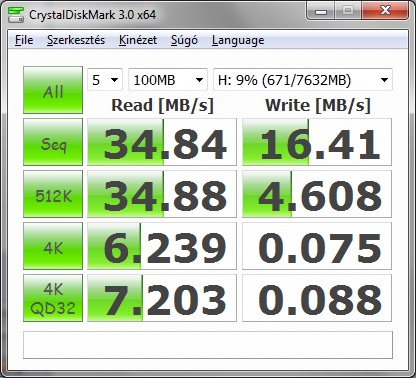Click the 4K QD32 write result 0.088
Screen dimensions: 416x378
pyautogui.click(x=317, y=298)
